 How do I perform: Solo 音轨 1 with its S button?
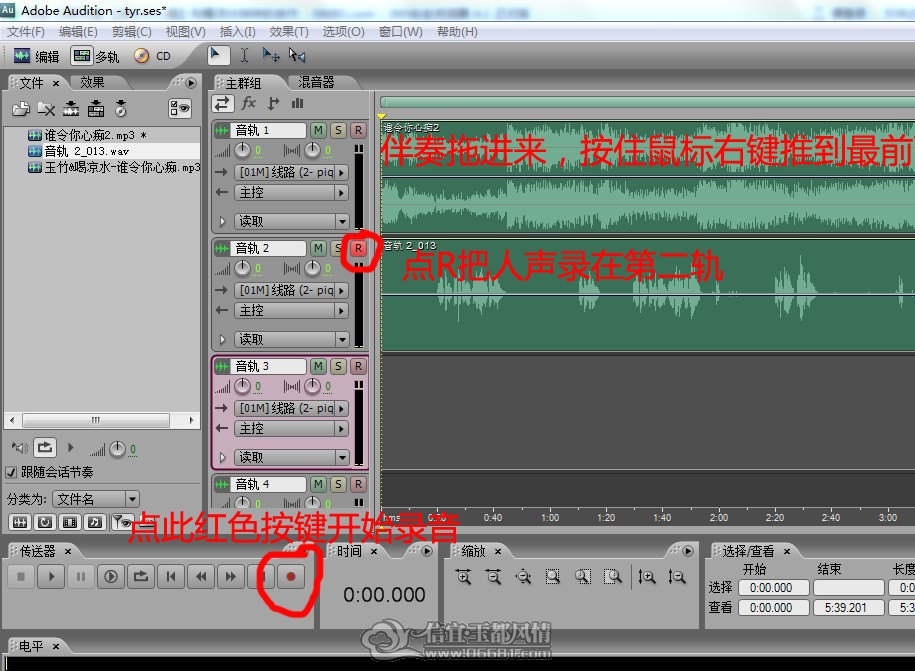(338, 130)
